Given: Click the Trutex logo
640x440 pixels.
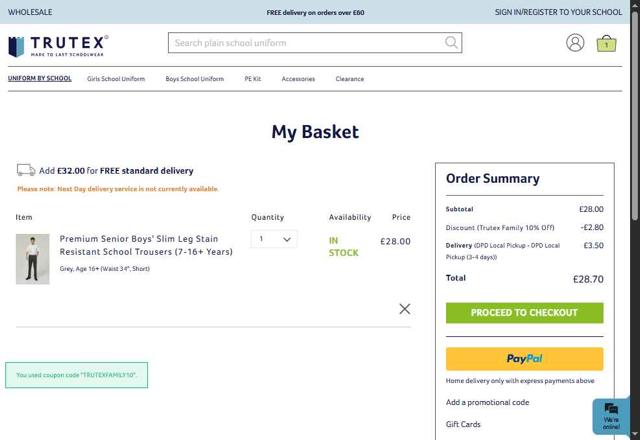Looking at the screenshot, I should coord(58,46).
